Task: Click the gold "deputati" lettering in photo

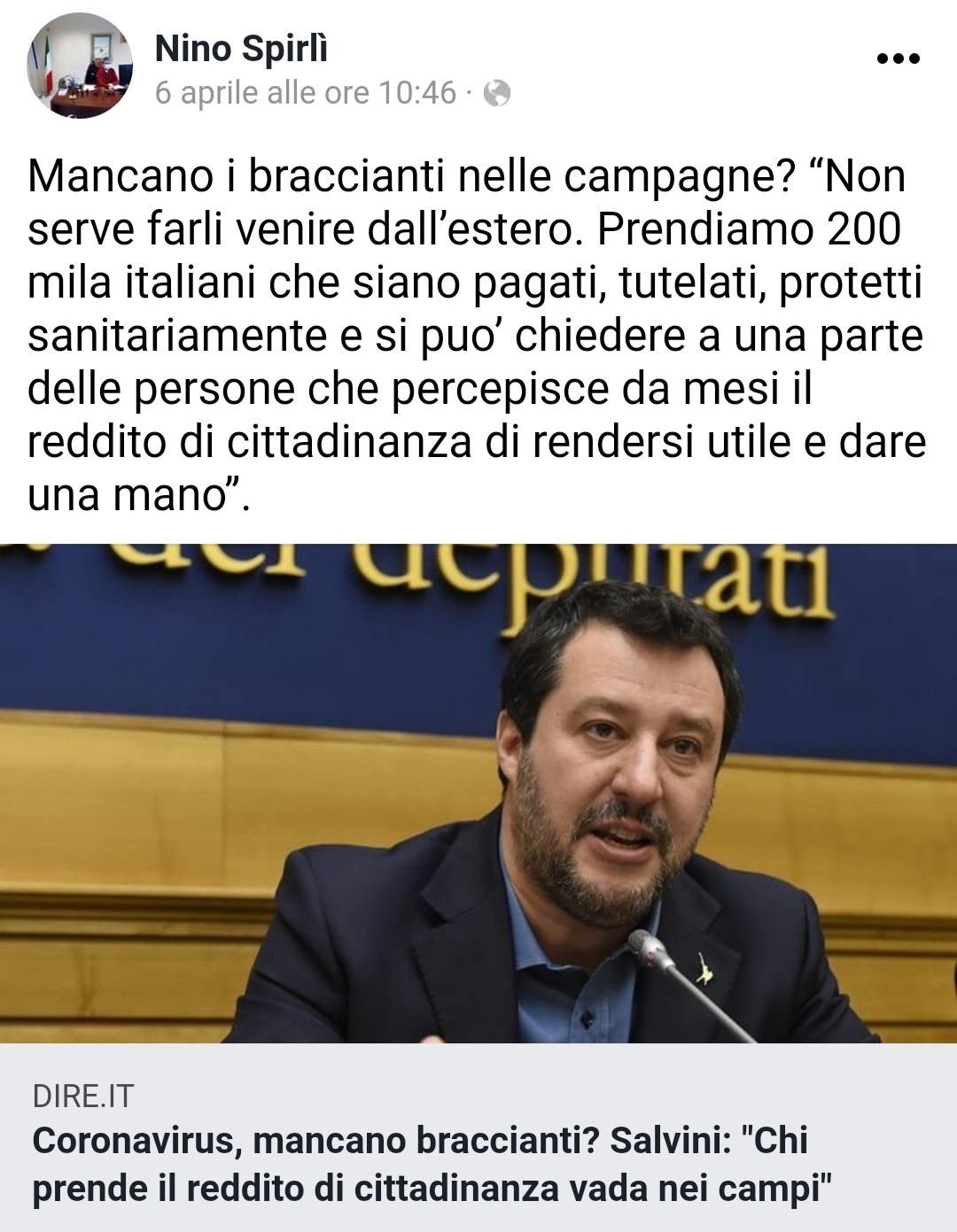Action: click(x=594, y=578)
